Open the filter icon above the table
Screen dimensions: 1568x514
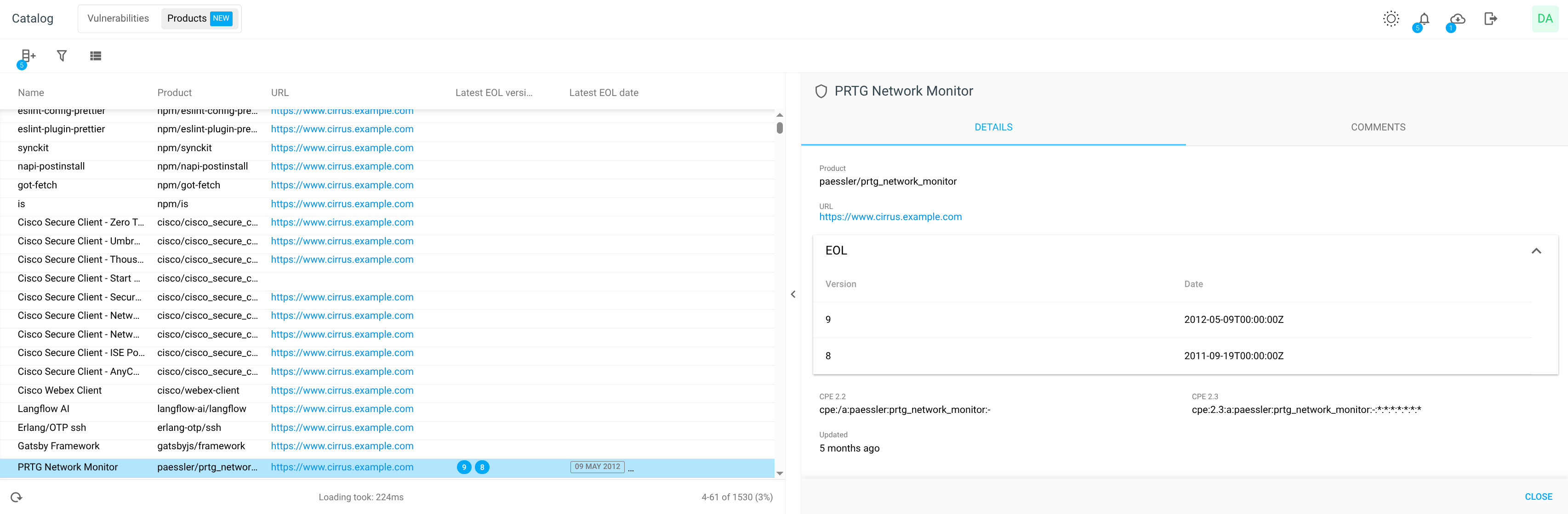pos(62,56)
